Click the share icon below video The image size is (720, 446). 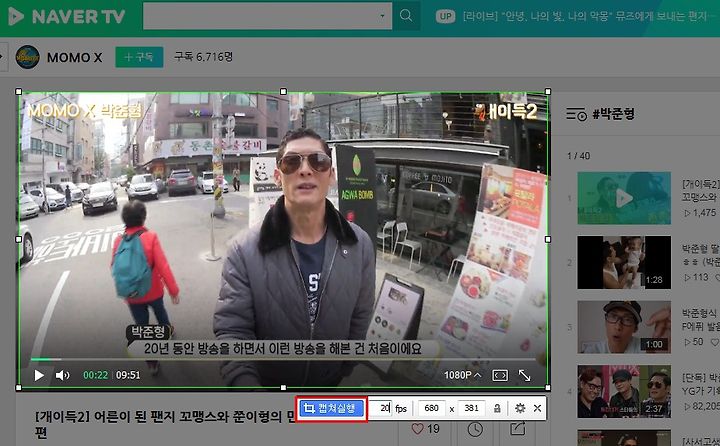coord(518,429)
